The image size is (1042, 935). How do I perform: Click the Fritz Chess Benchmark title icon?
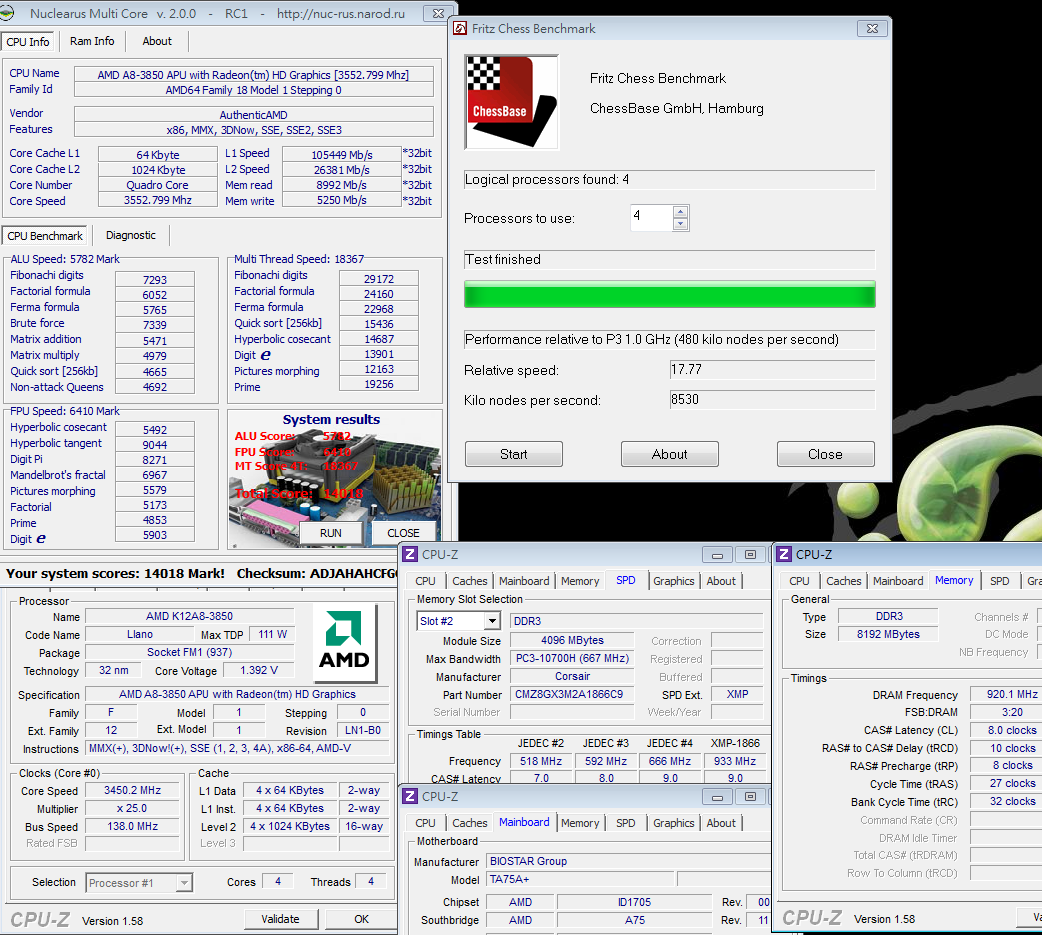click(460, 29)
